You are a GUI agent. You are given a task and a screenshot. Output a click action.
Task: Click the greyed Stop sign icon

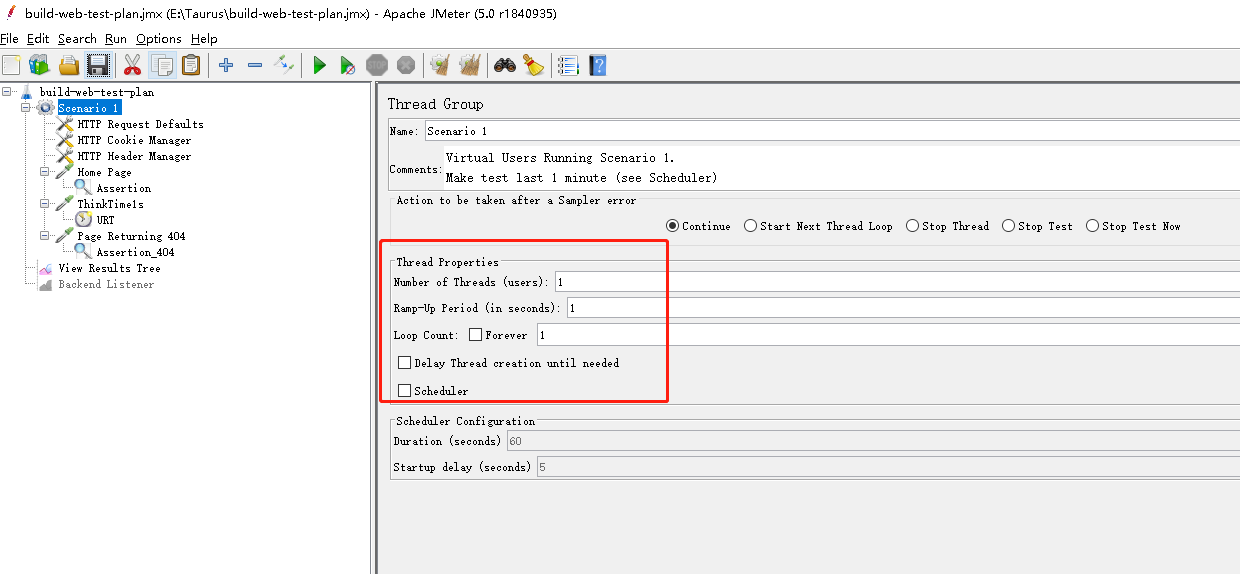click(377, 65)
